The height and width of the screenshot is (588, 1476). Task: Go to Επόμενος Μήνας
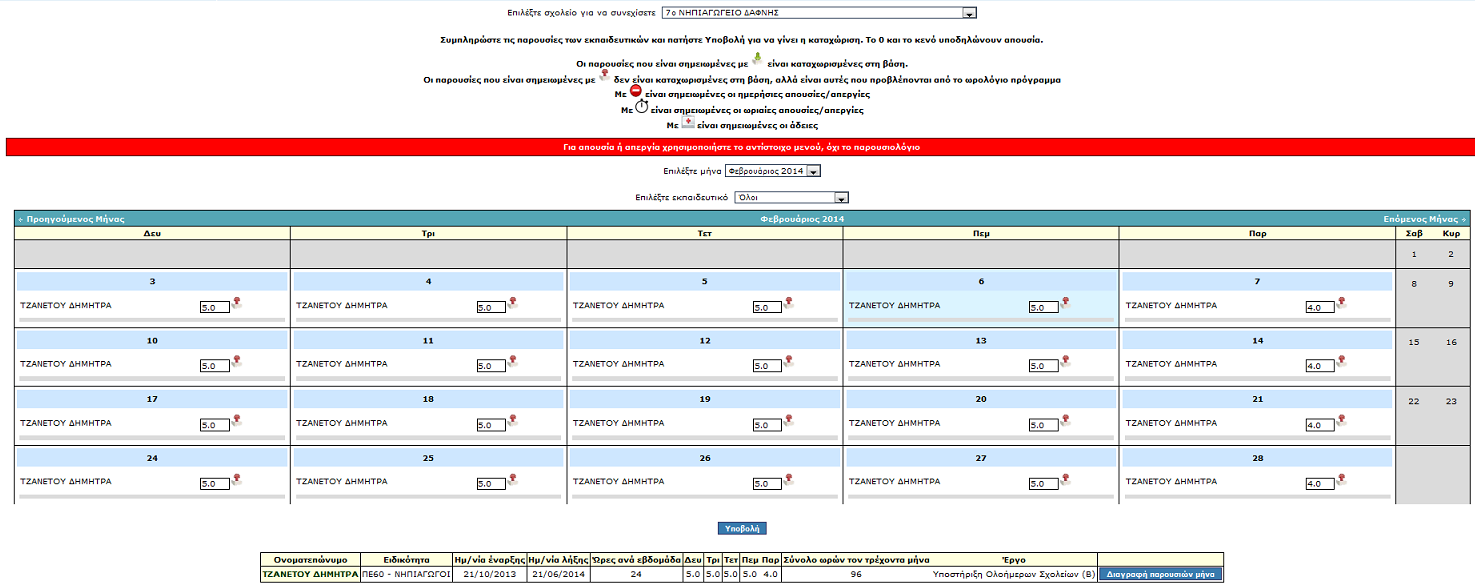click(x=1425, y=218)
